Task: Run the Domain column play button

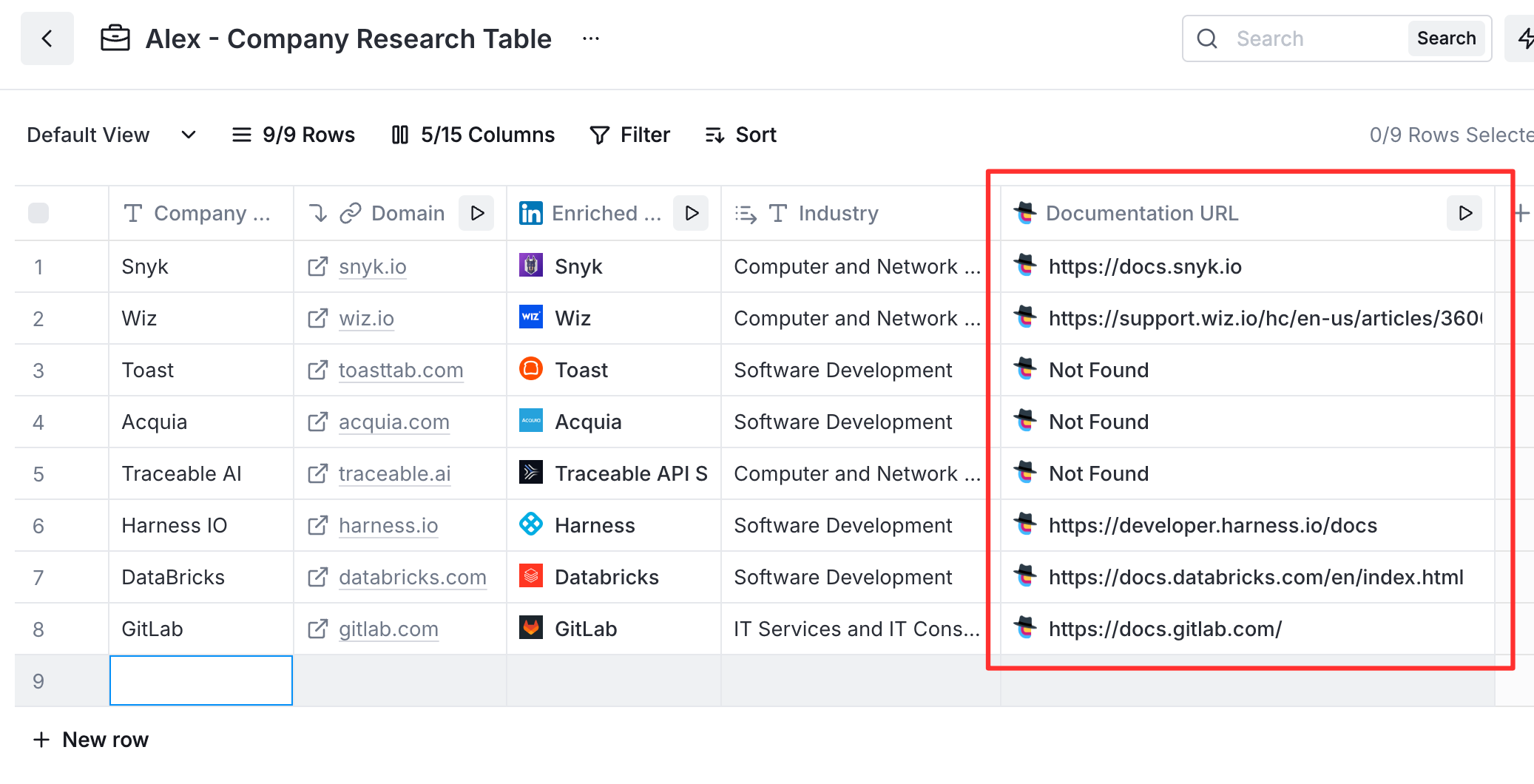Action: pyautogui.click(x=477, y=213)
